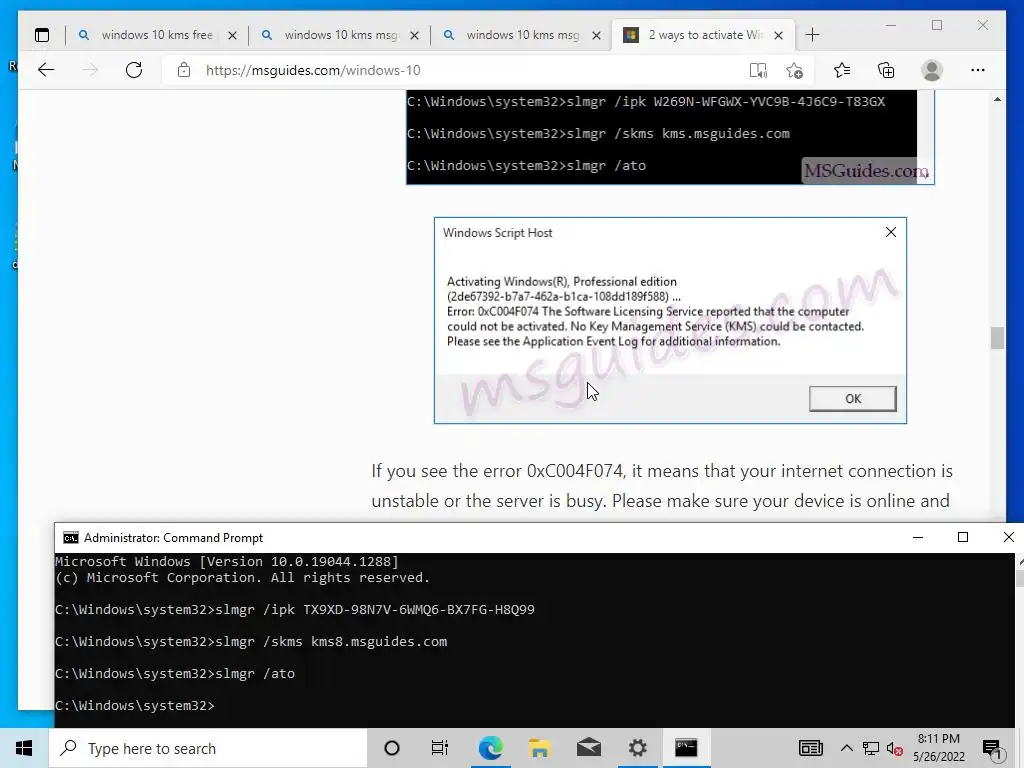
Task: Close the Administrator Command Prompt window
Action: click(1008, 537)
